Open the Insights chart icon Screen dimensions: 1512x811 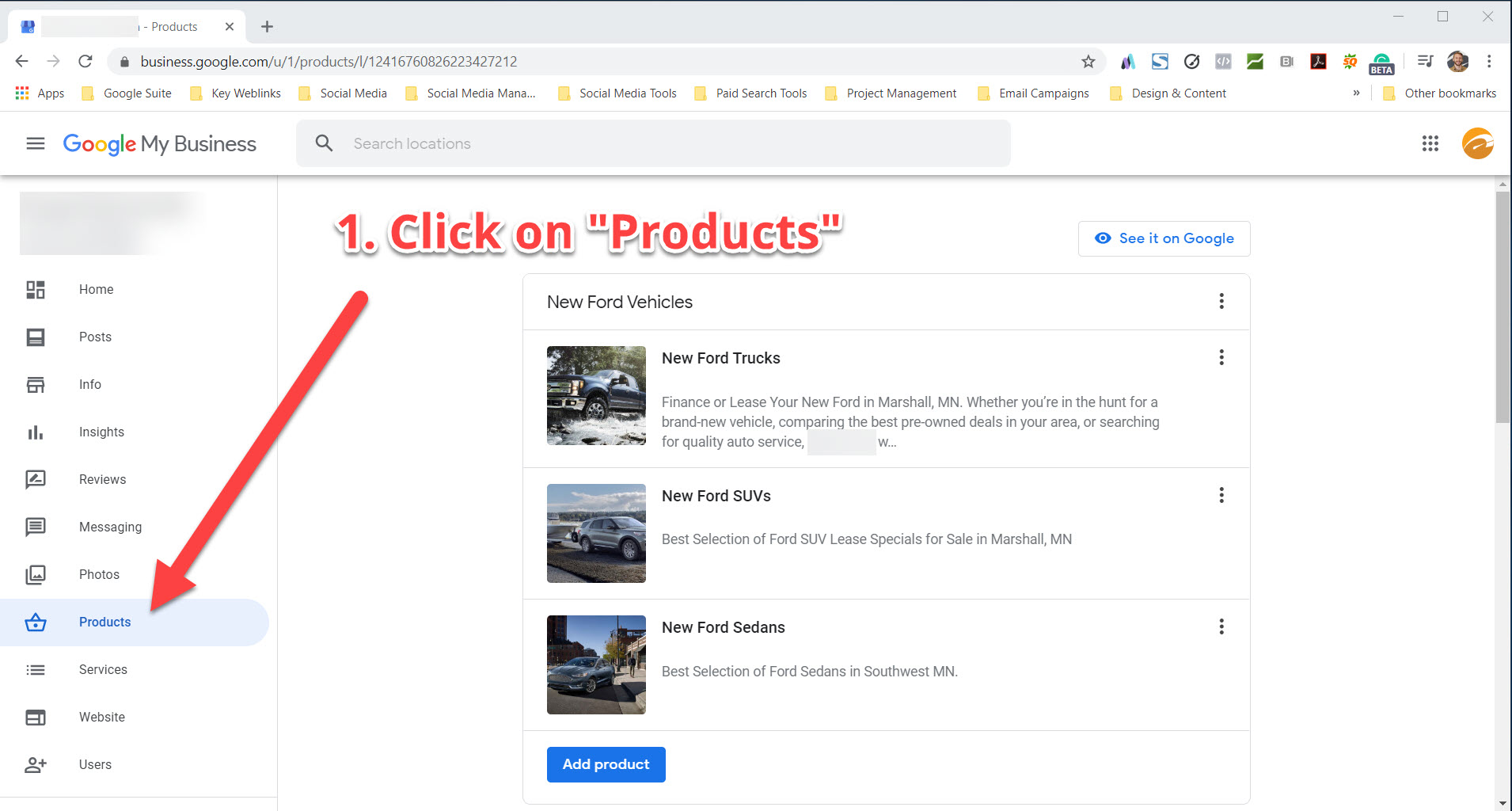coord(36,432)
